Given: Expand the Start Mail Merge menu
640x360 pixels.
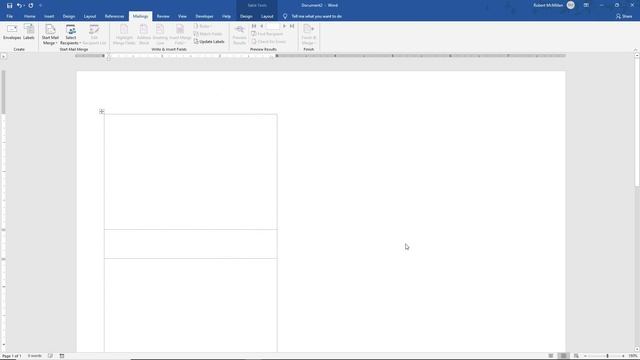Looking at the screenshot, I should (x=50, y=35).
